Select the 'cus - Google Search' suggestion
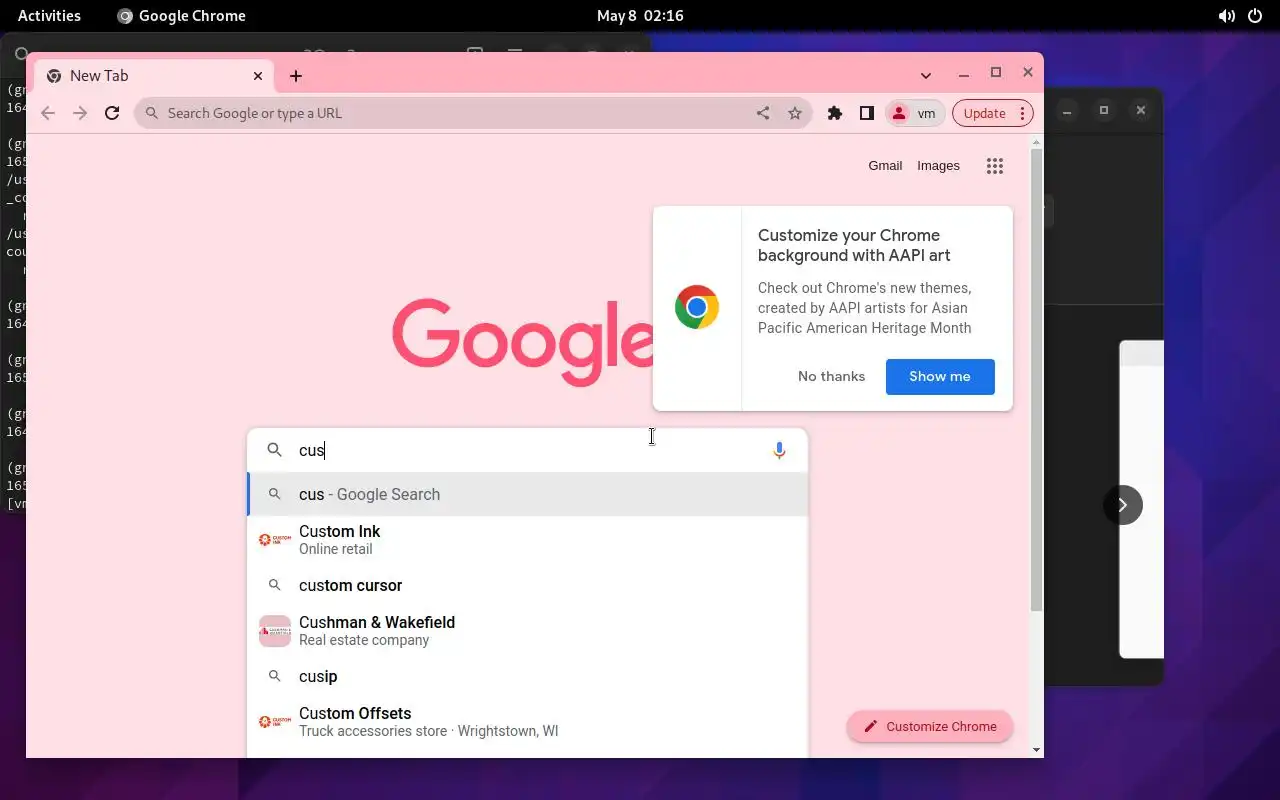This screenshot has width=1280, height=800. tap(527, 494)
